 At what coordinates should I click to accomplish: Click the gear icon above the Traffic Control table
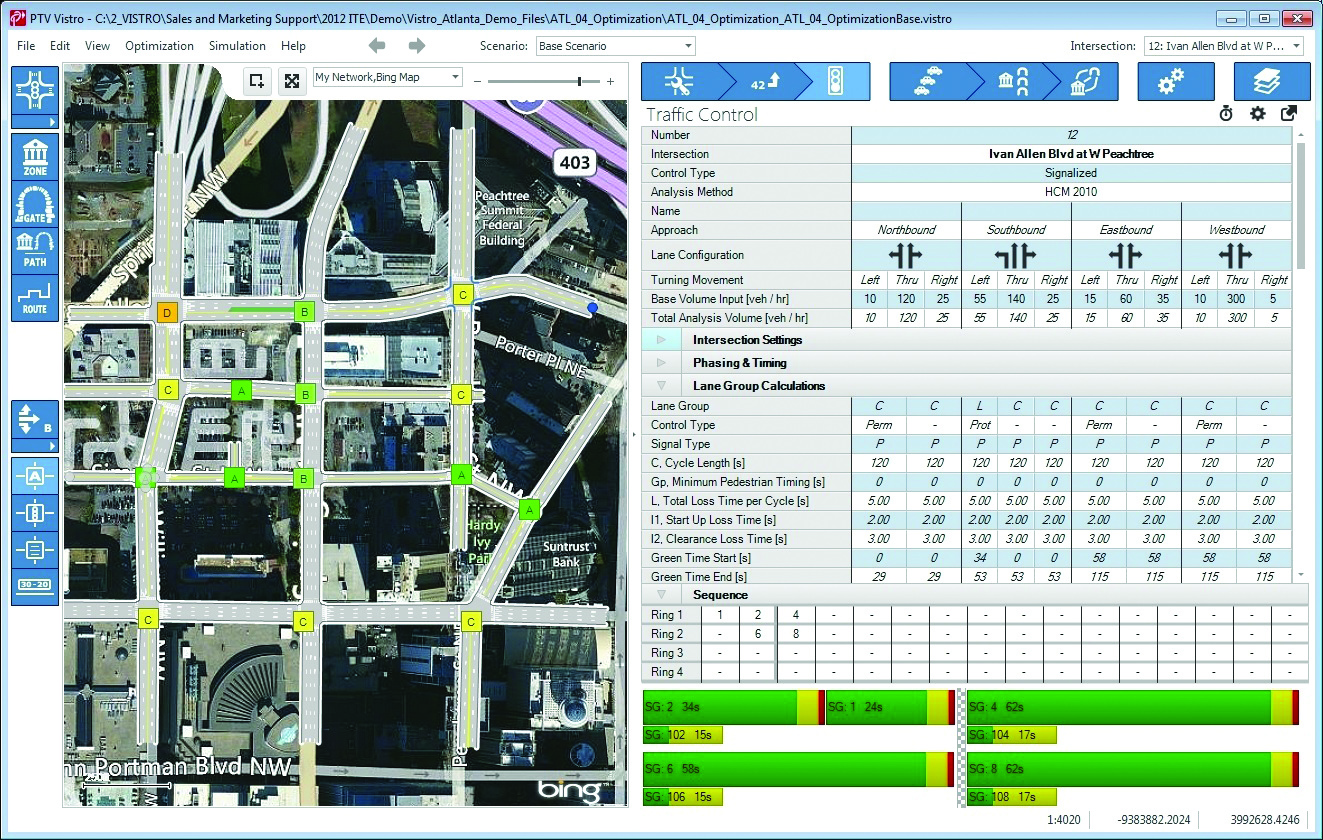click(x=1257, y=113)
